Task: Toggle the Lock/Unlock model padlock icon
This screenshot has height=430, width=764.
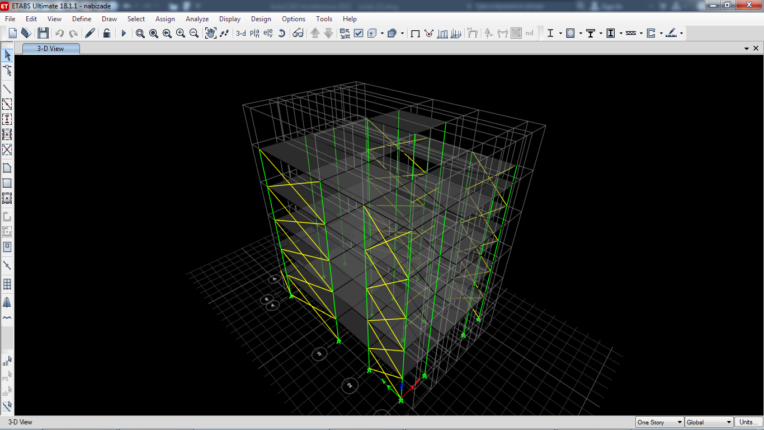Action: (x=107, y=33)
